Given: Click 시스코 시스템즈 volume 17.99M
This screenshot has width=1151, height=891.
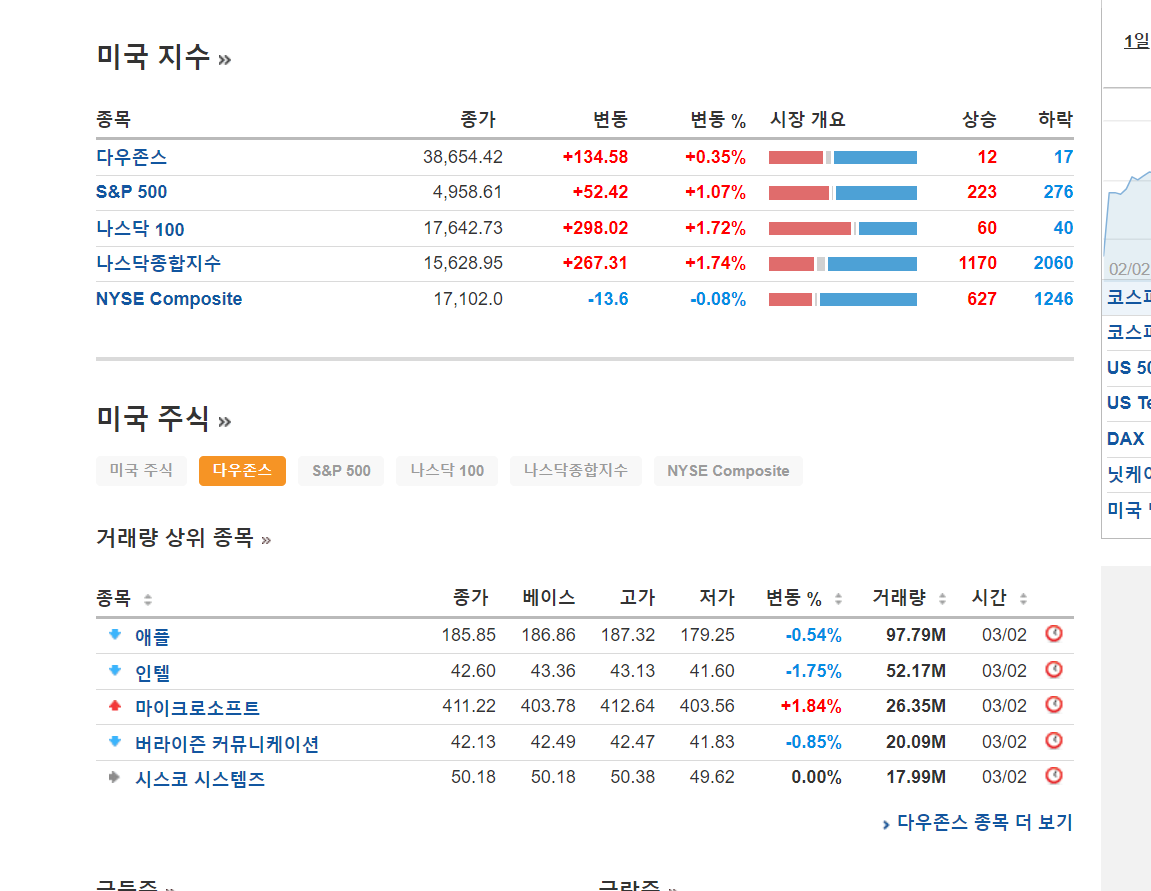Looking at the screenshot, I should 915,777.
